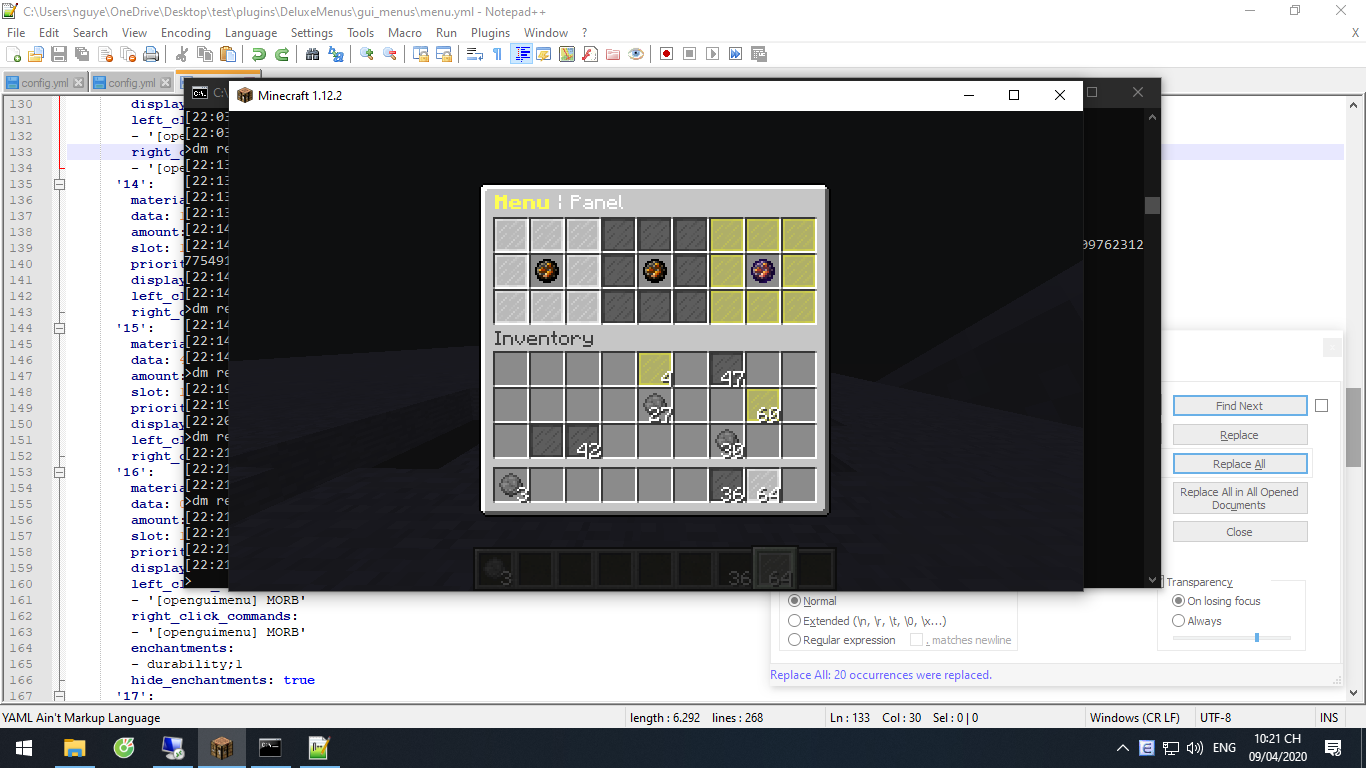Save the current file via toolbar
The width and height of the screenshot is (1366, 768).
point(58,54)
